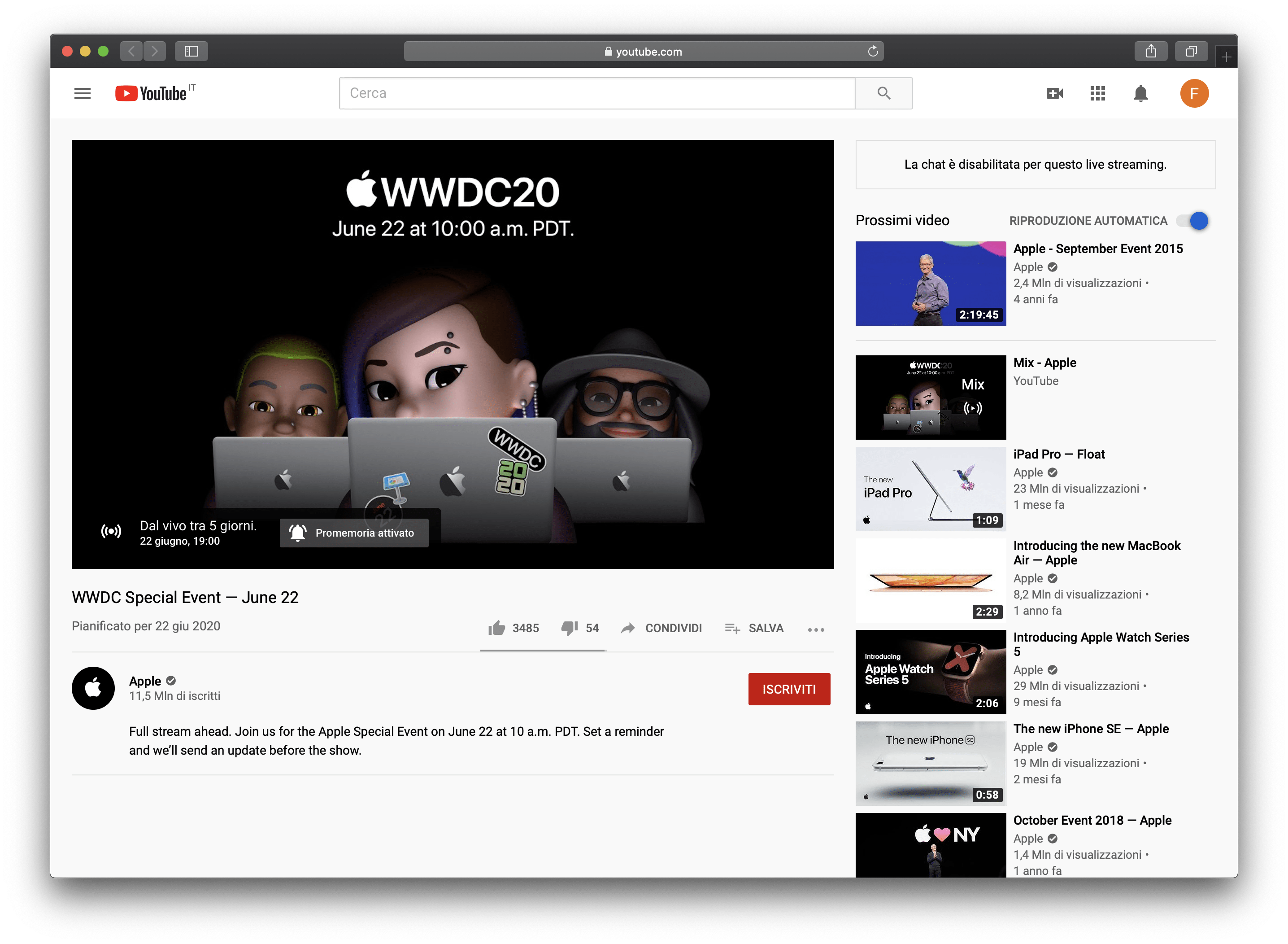Image resolution: width=1288 pixels, height=944 pixels.
Task: Reload the page in address bar
Action: click(873, 52)
